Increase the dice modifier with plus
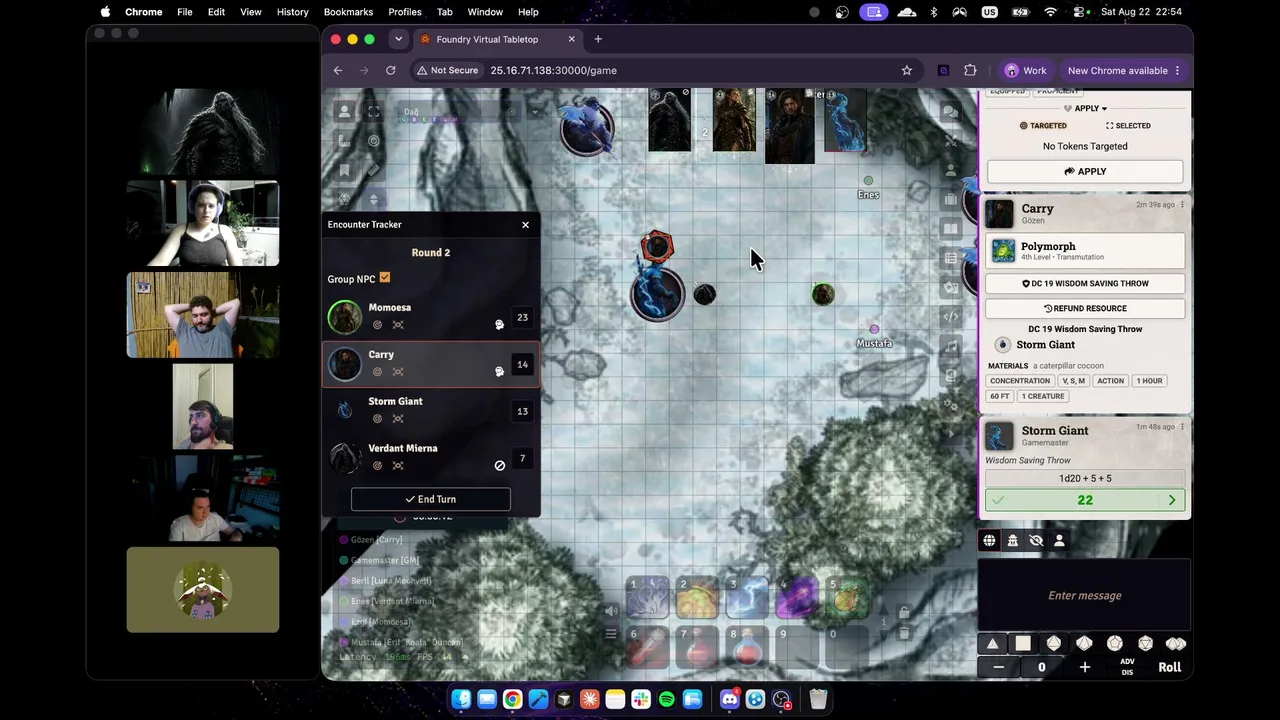 [1084, 667]
